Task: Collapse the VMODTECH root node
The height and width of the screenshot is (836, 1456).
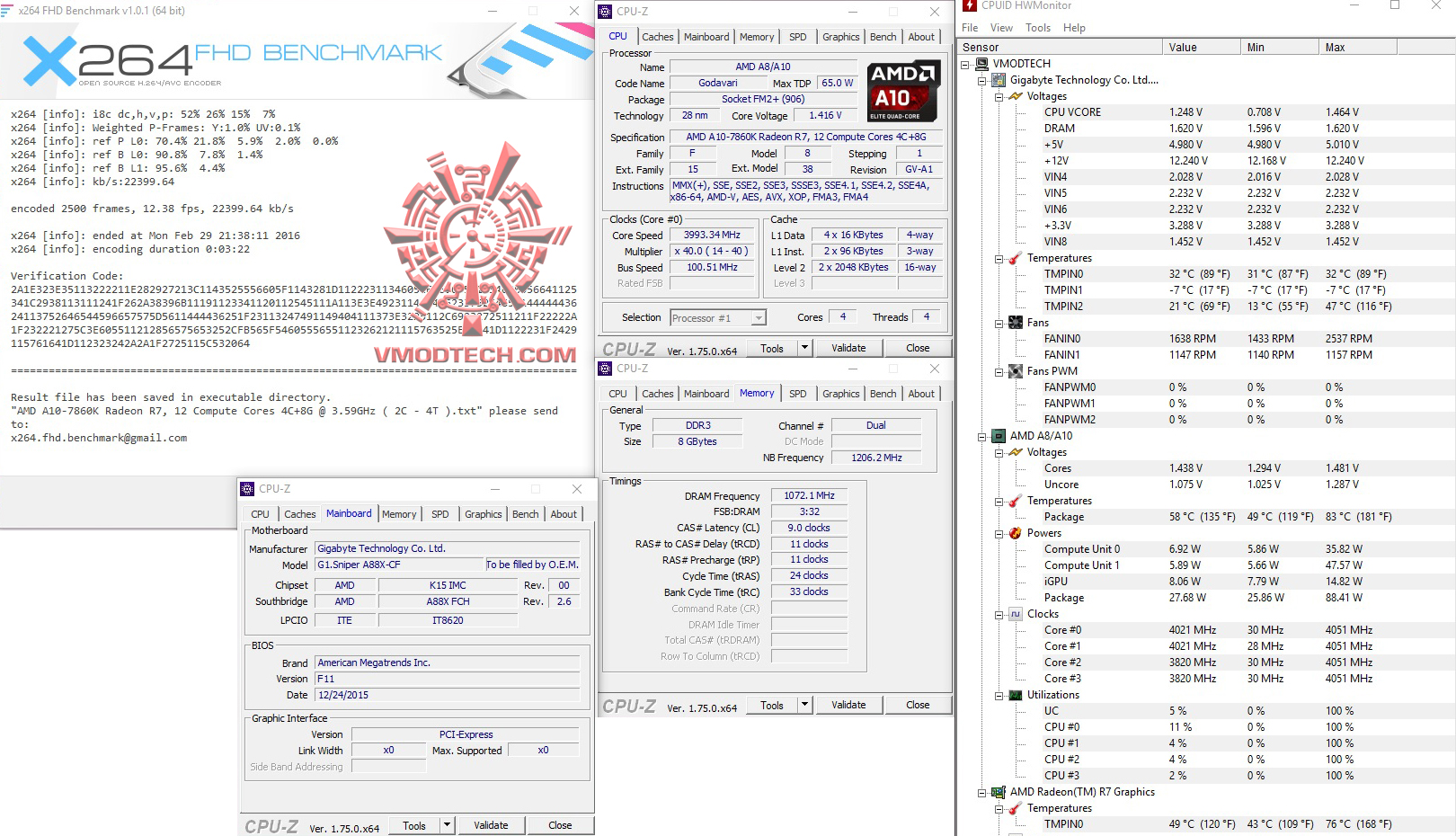Action: click(965, 64)
